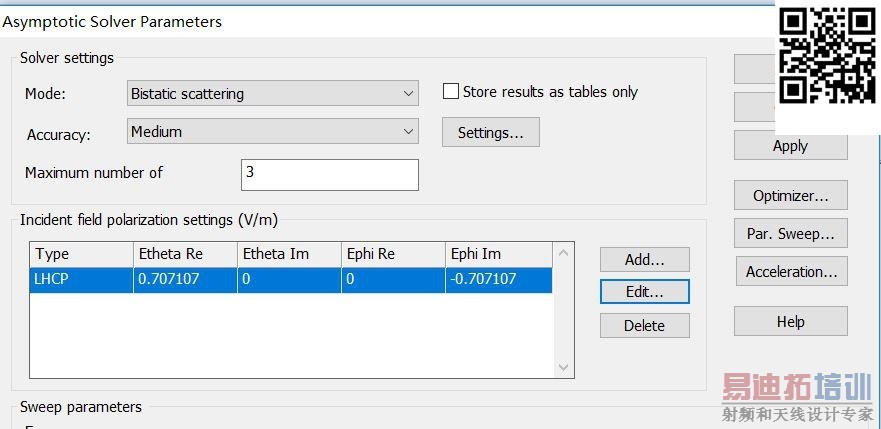
Task: Expand the Accuracy dropdown set to Medium
Action: [x=272, y=131]
